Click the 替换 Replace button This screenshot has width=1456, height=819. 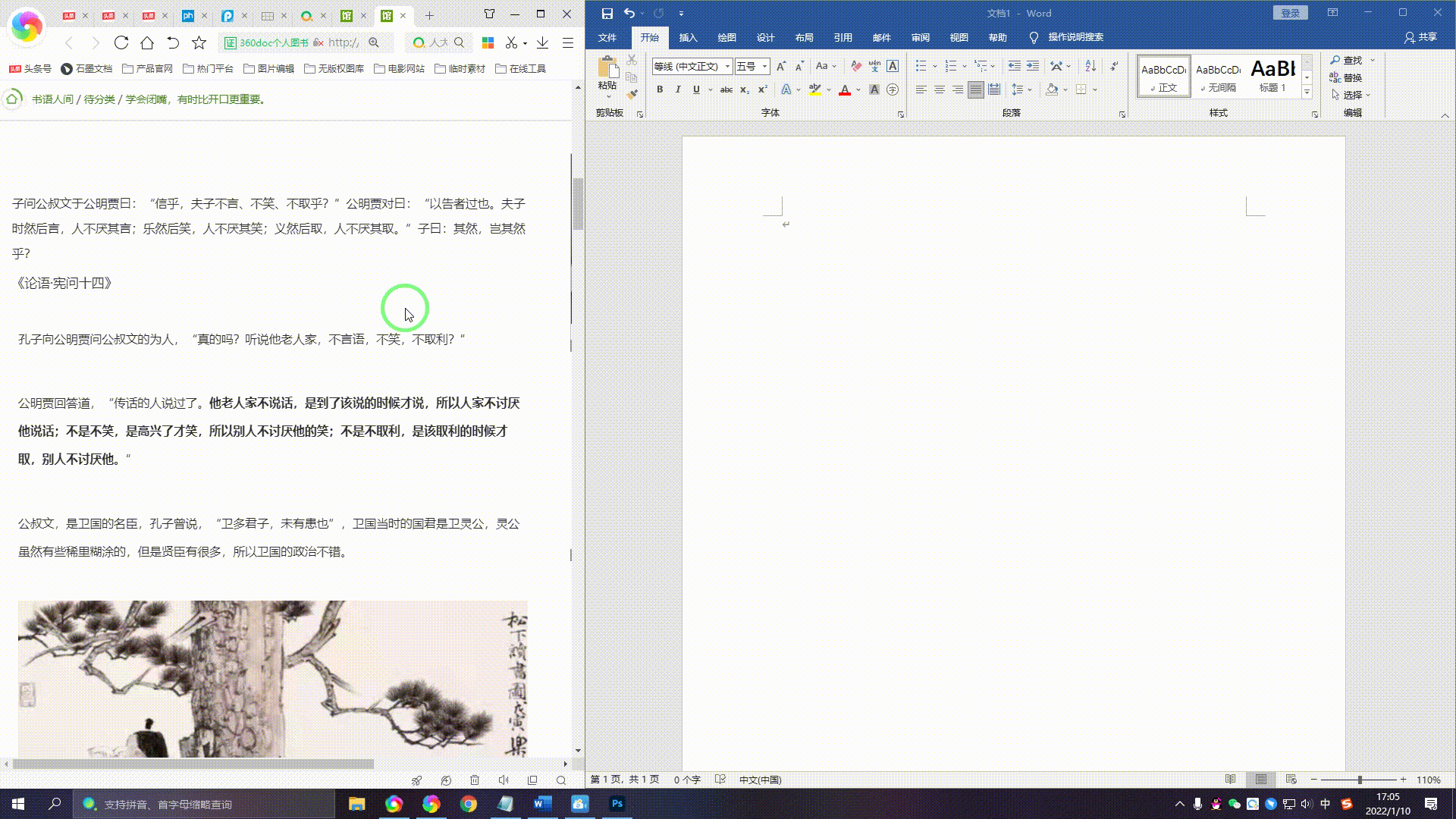1348,77
